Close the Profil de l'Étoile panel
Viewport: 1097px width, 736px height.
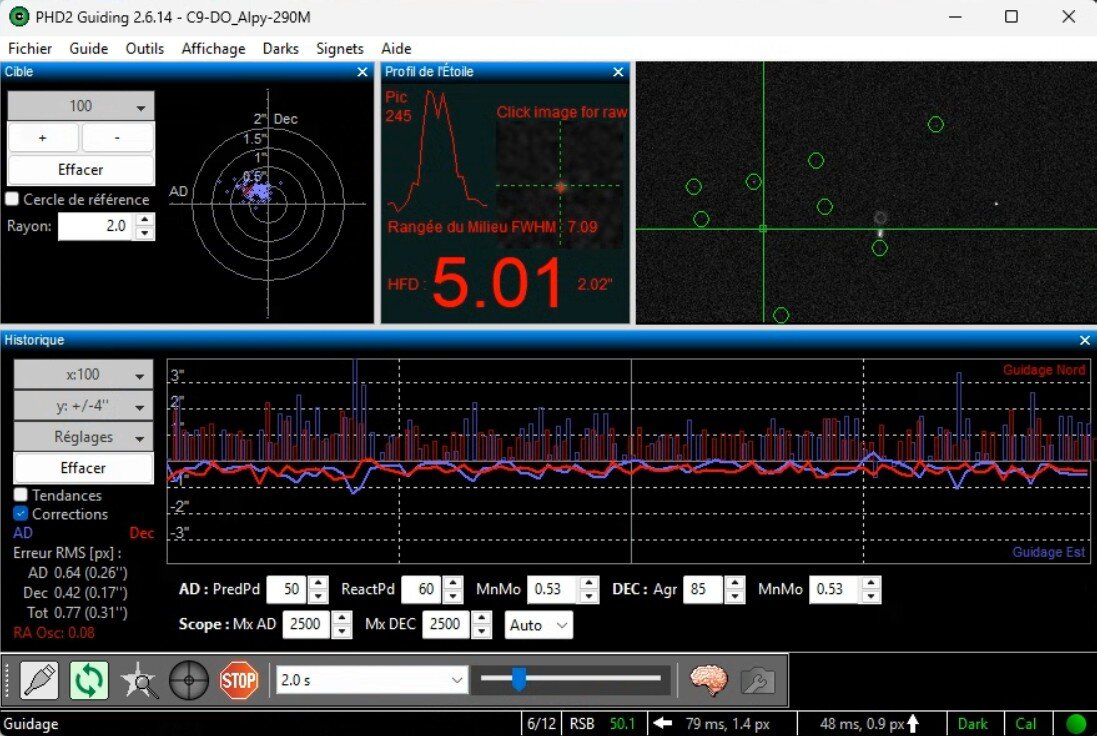(x=618, y=71)
